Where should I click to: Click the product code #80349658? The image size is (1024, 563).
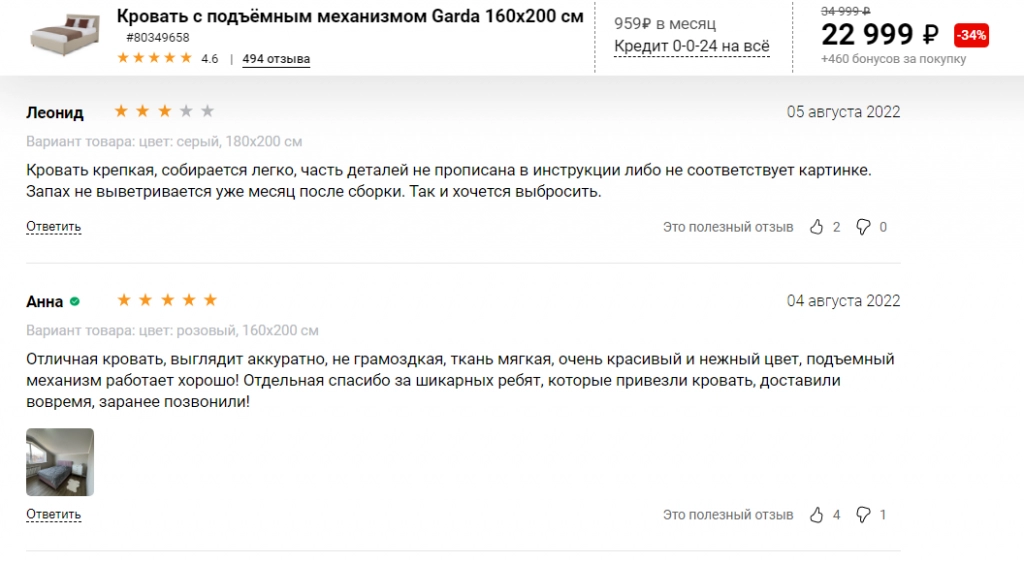click(157, 38)
